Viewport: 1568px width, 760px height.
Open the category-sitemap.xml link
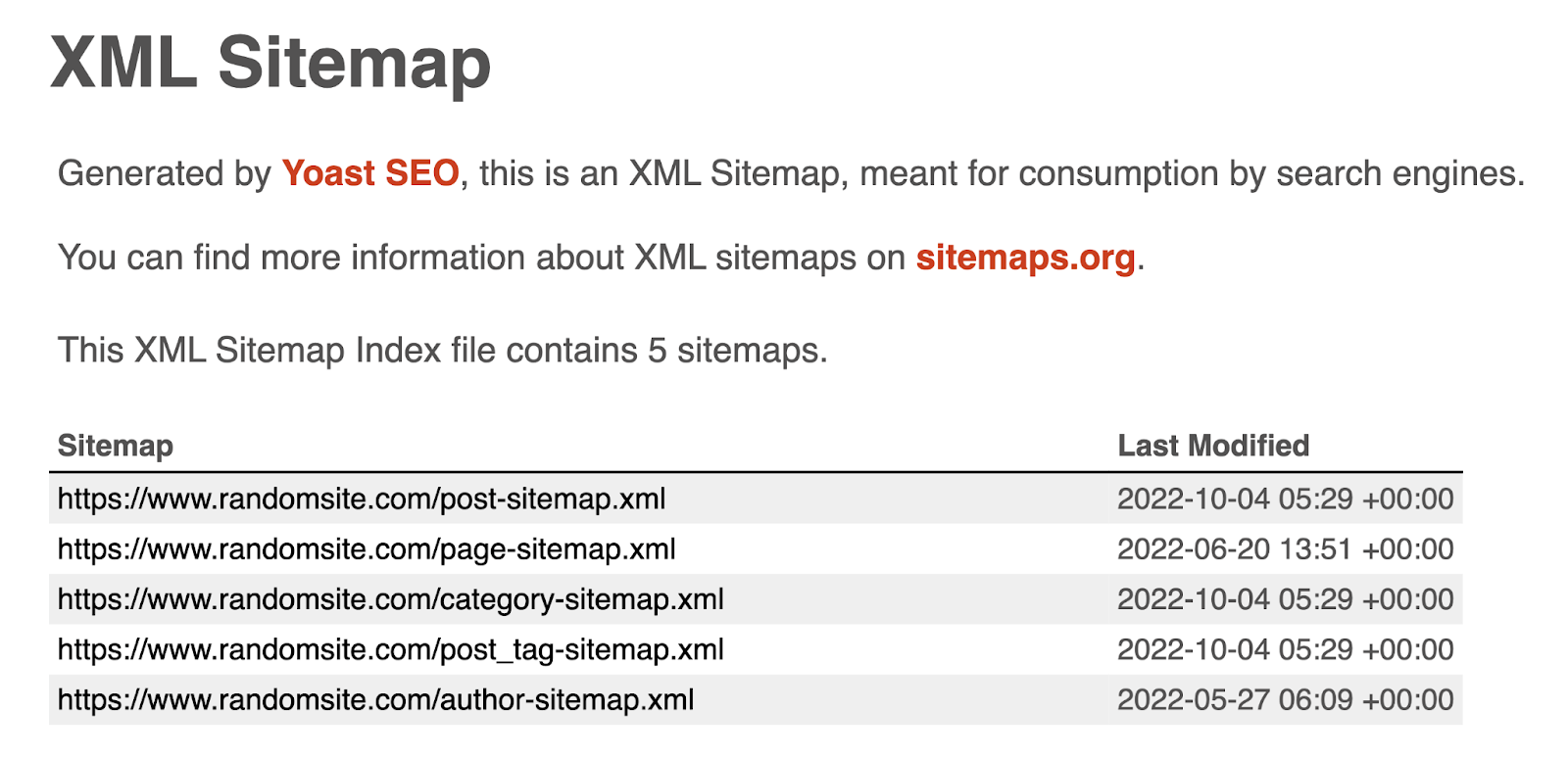[390, 599]
